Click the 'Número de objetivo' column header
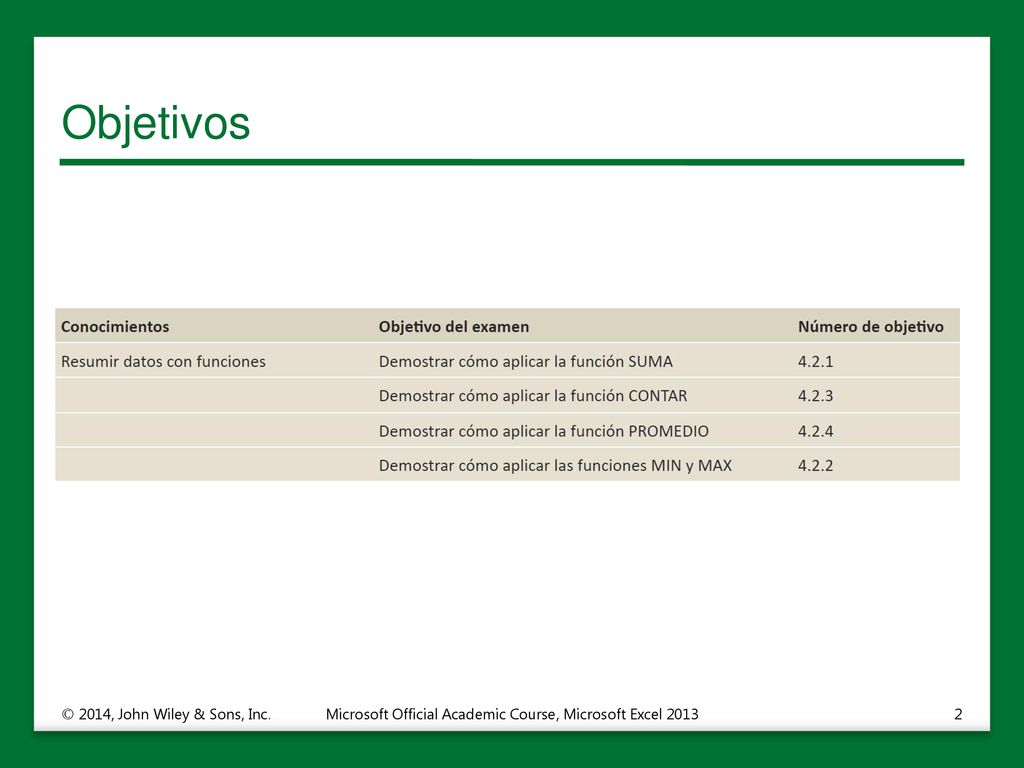The width and height of the screenshot is (1024, 768). 871,327
